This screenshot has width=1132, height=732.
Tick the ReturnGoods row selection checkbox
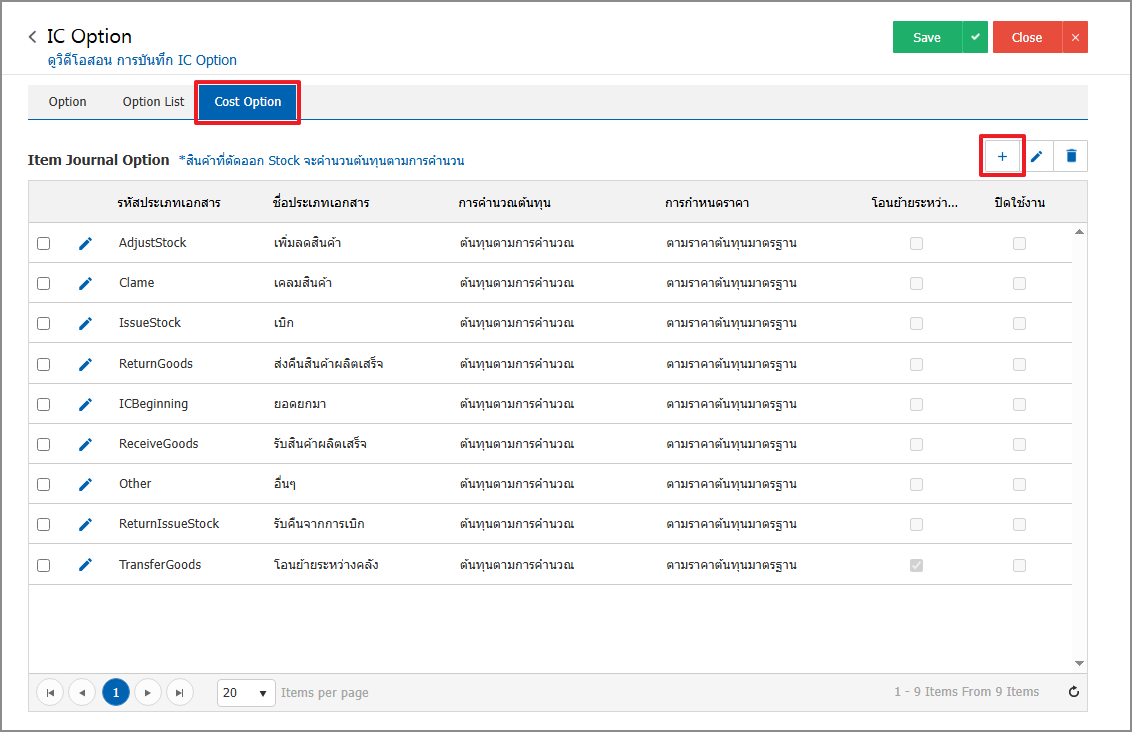coord(43,364)
